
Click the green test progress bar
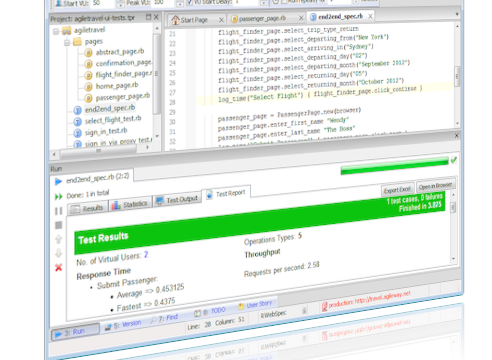tap(394, 166)
